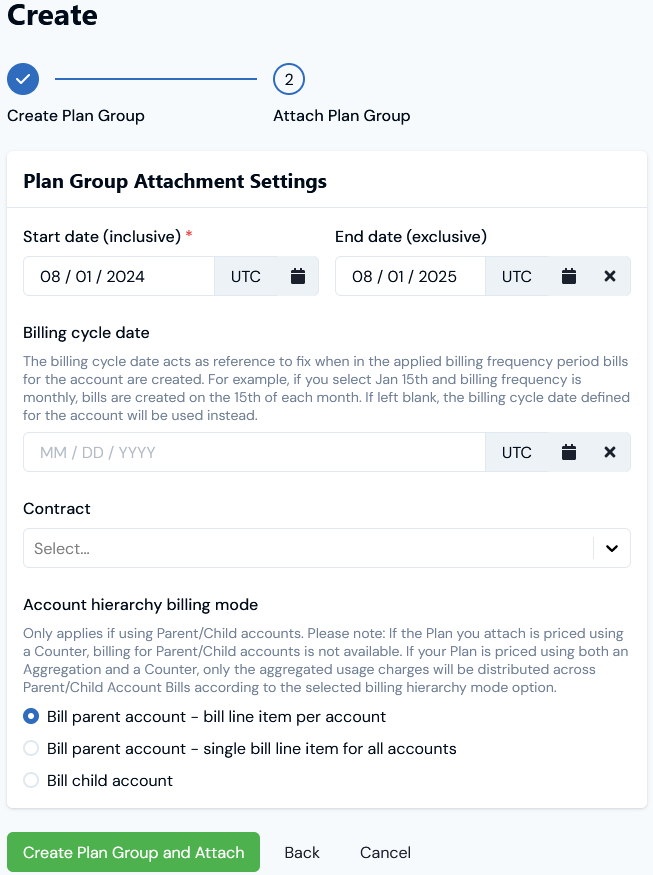
Task: Click the UTC label next to Start date
Action: tap(245, 276)
